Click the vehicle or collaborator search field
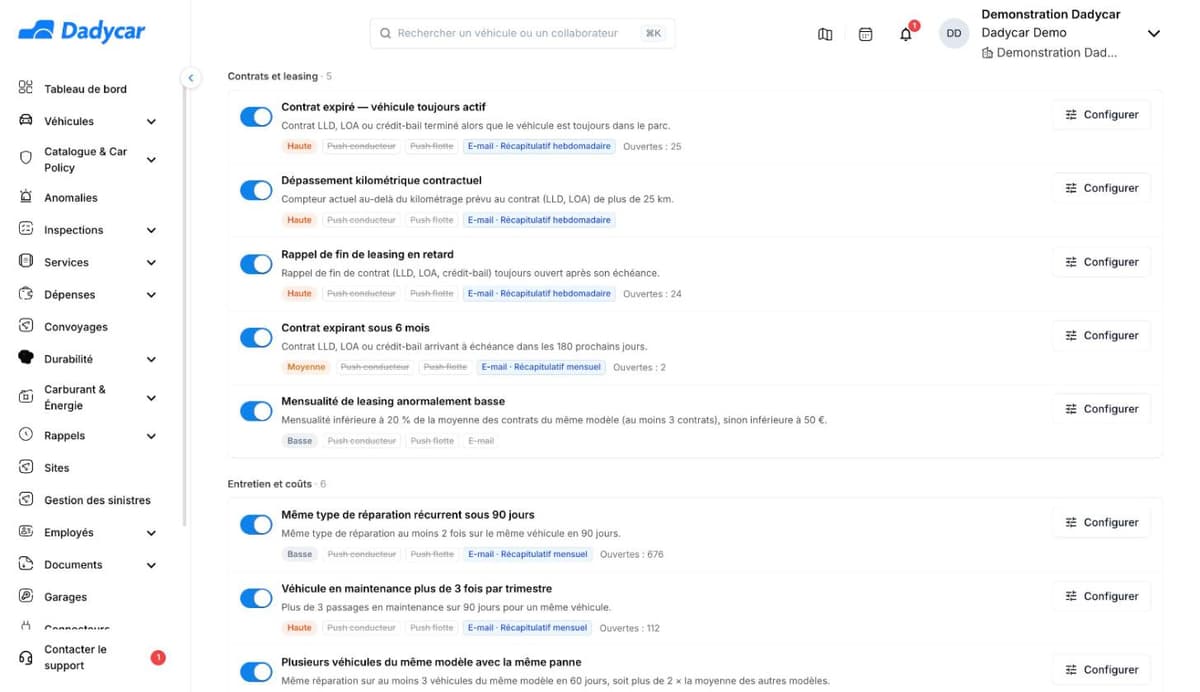Viewport: 1200px width, 692px height. coord(522,33)
